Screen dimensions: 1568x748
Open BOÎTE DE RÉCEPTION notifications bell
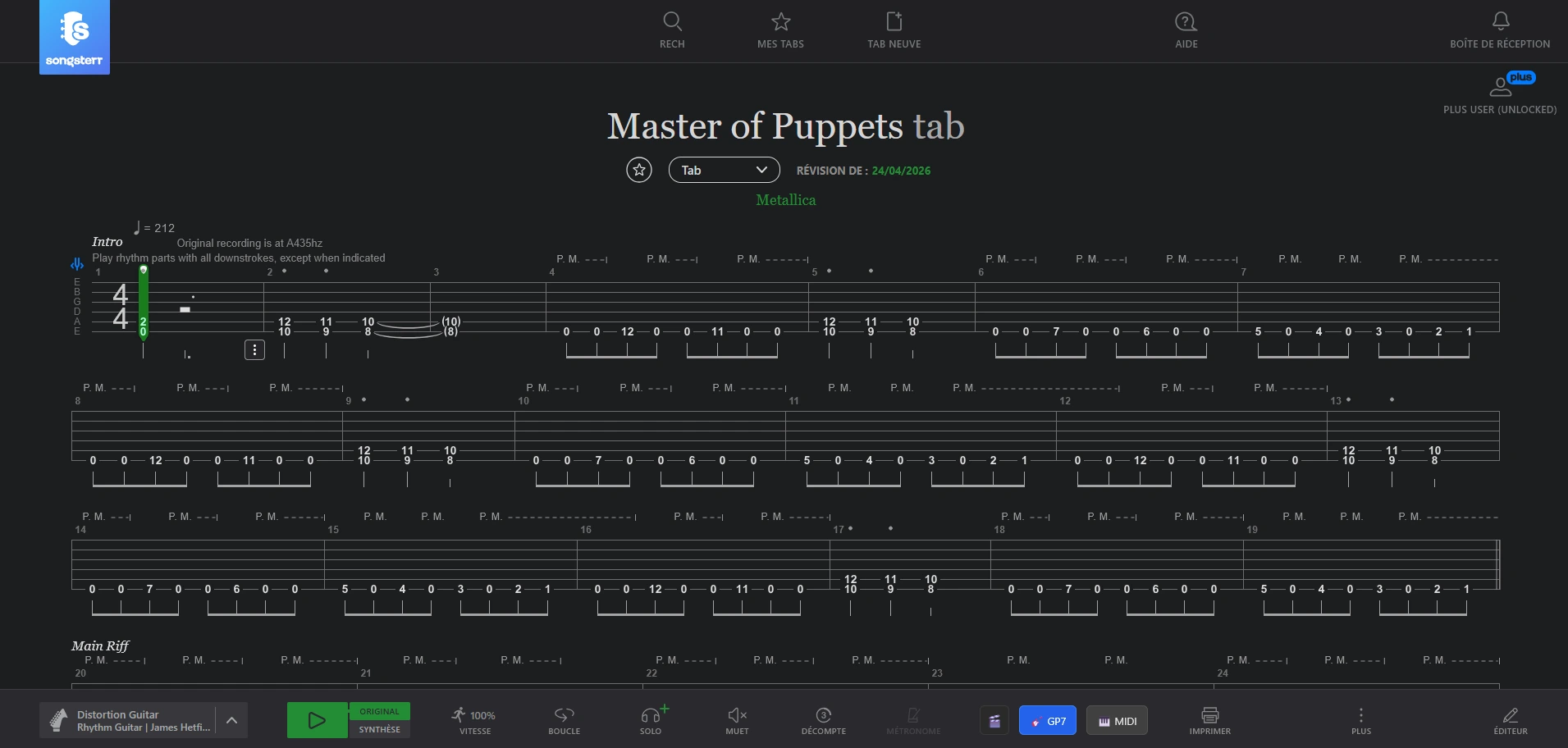(x=1500, y=30)
